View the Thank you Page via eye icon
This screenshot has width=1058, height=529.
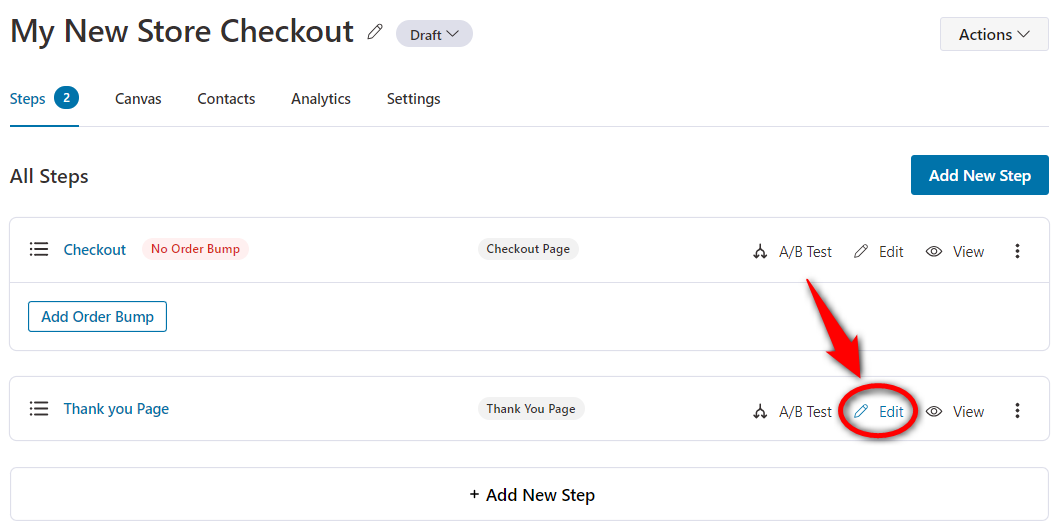[x=955, y=411]
